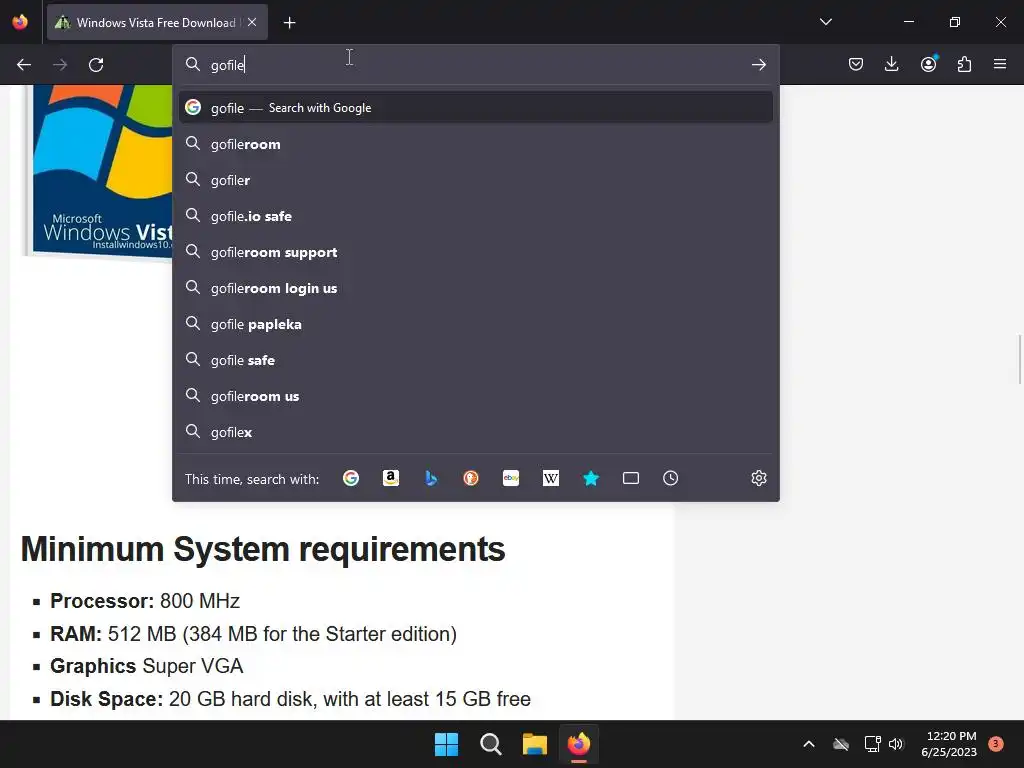Go back to the previous page
The image size is (1024, 768).
click(x=24, y=65)
